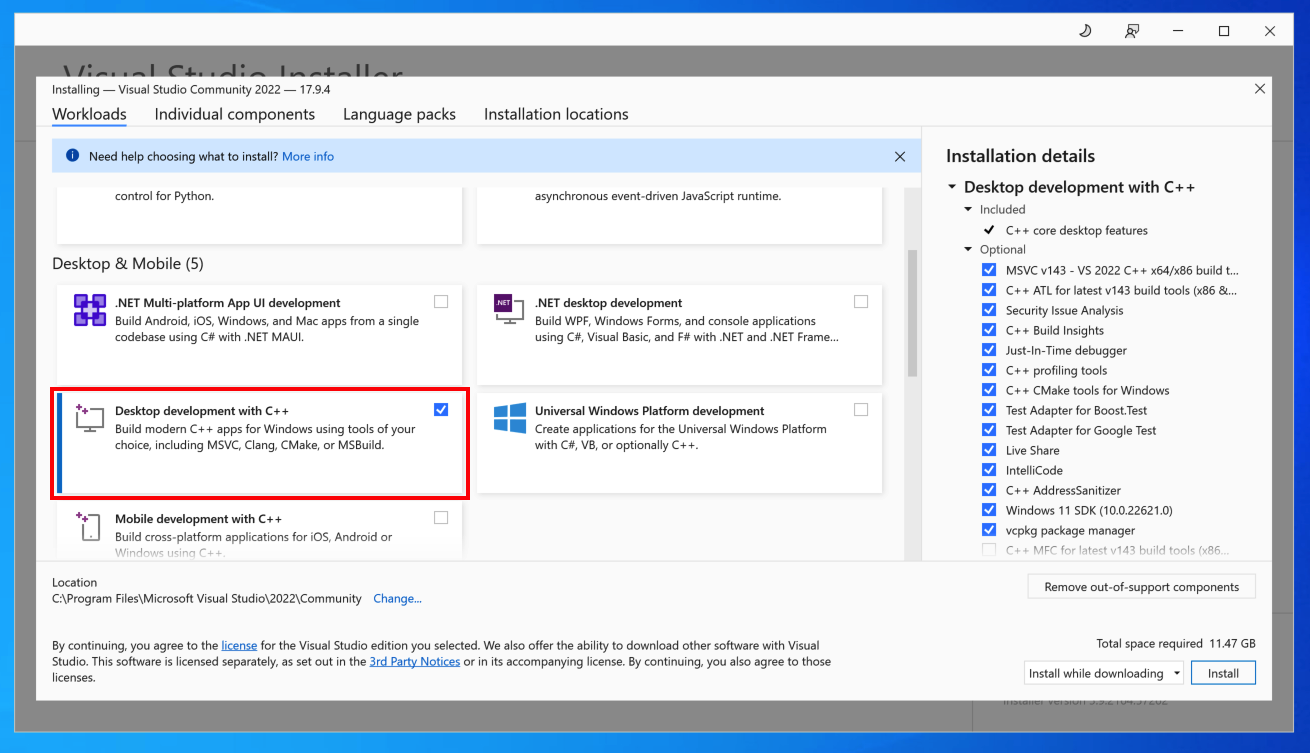Uncheck the C++ Build Insights option
Viewport: 1310px width, 753px height.
click(989, 330)
